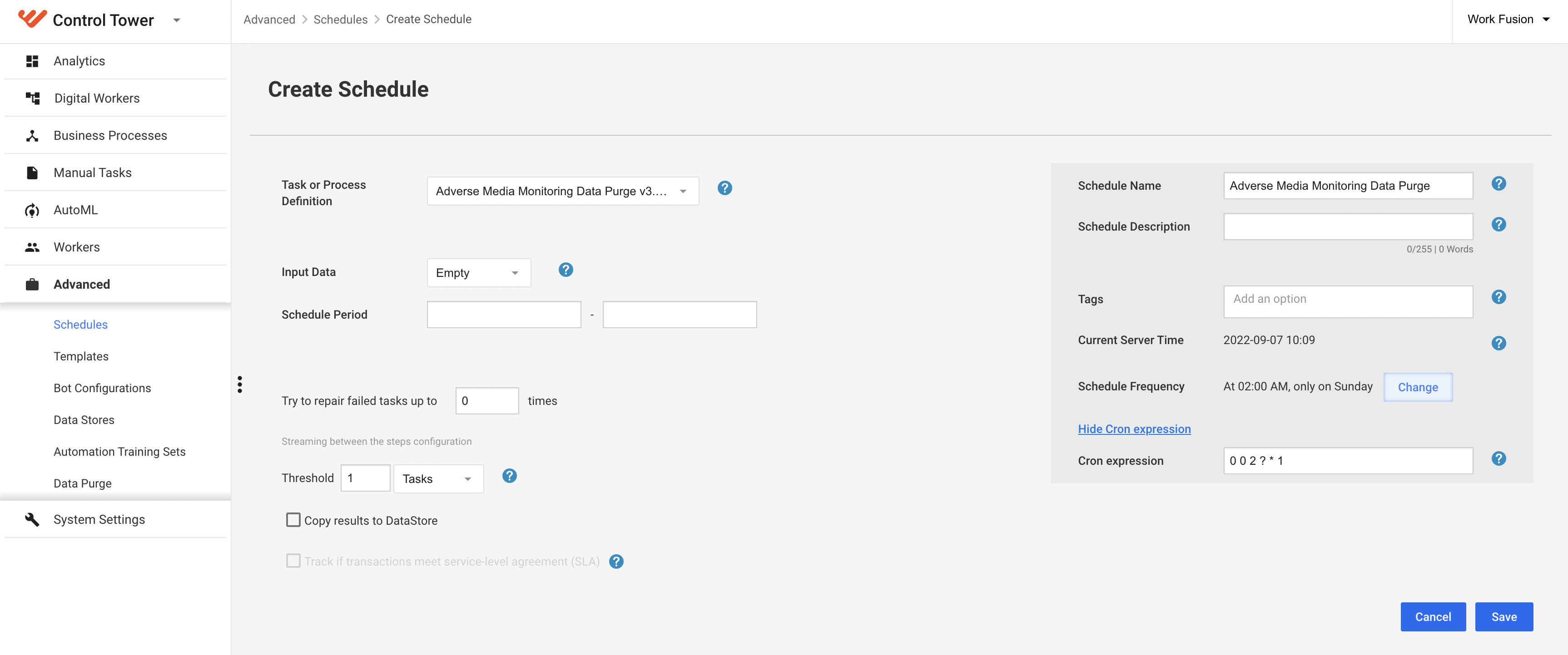Click the Cron expression input field
The image size is (1568, 655).
point(1348,461)
